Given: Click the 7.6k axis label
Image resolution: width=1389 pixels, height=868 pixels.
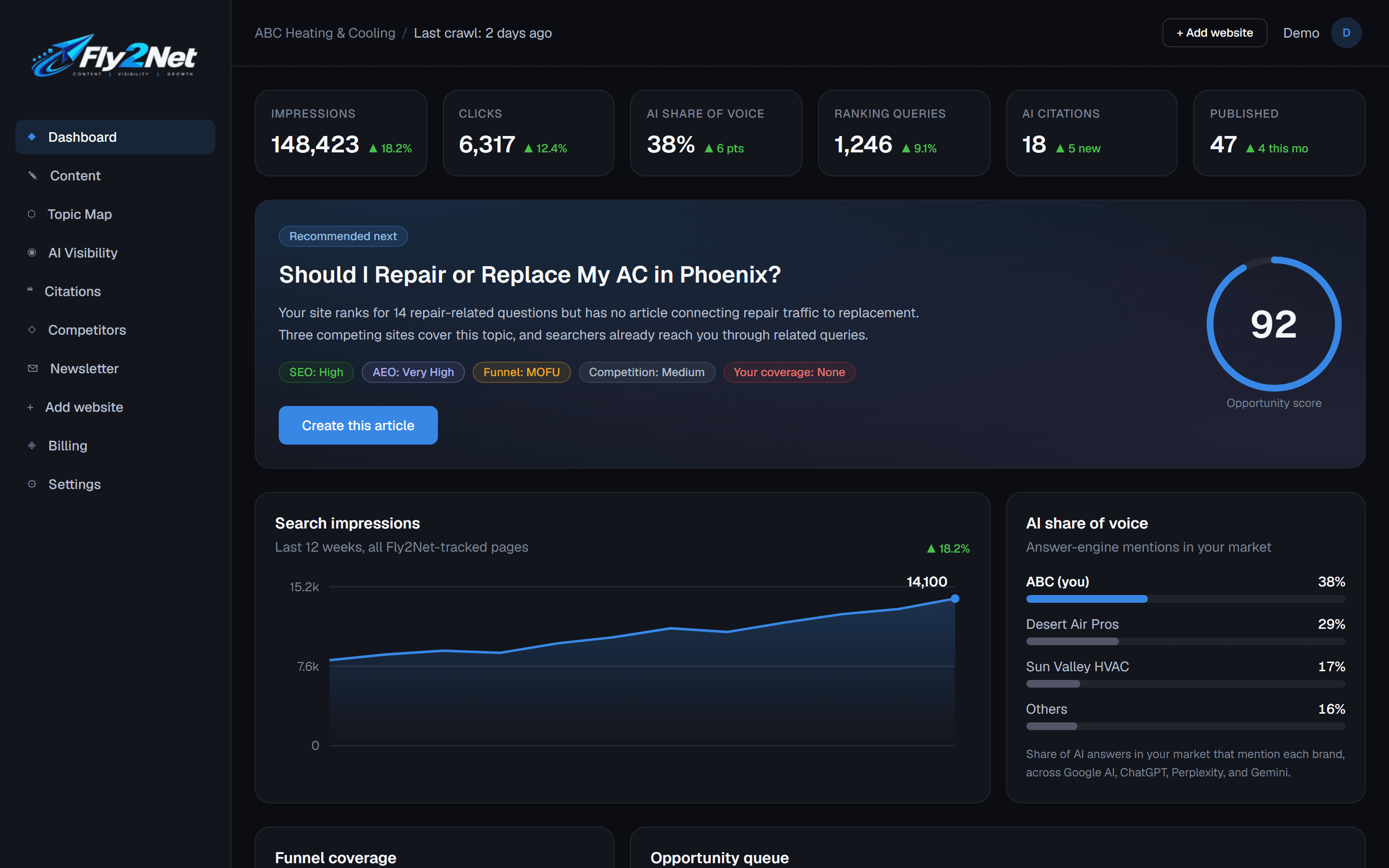Looking at the screenshot, I should click(308, 666).
